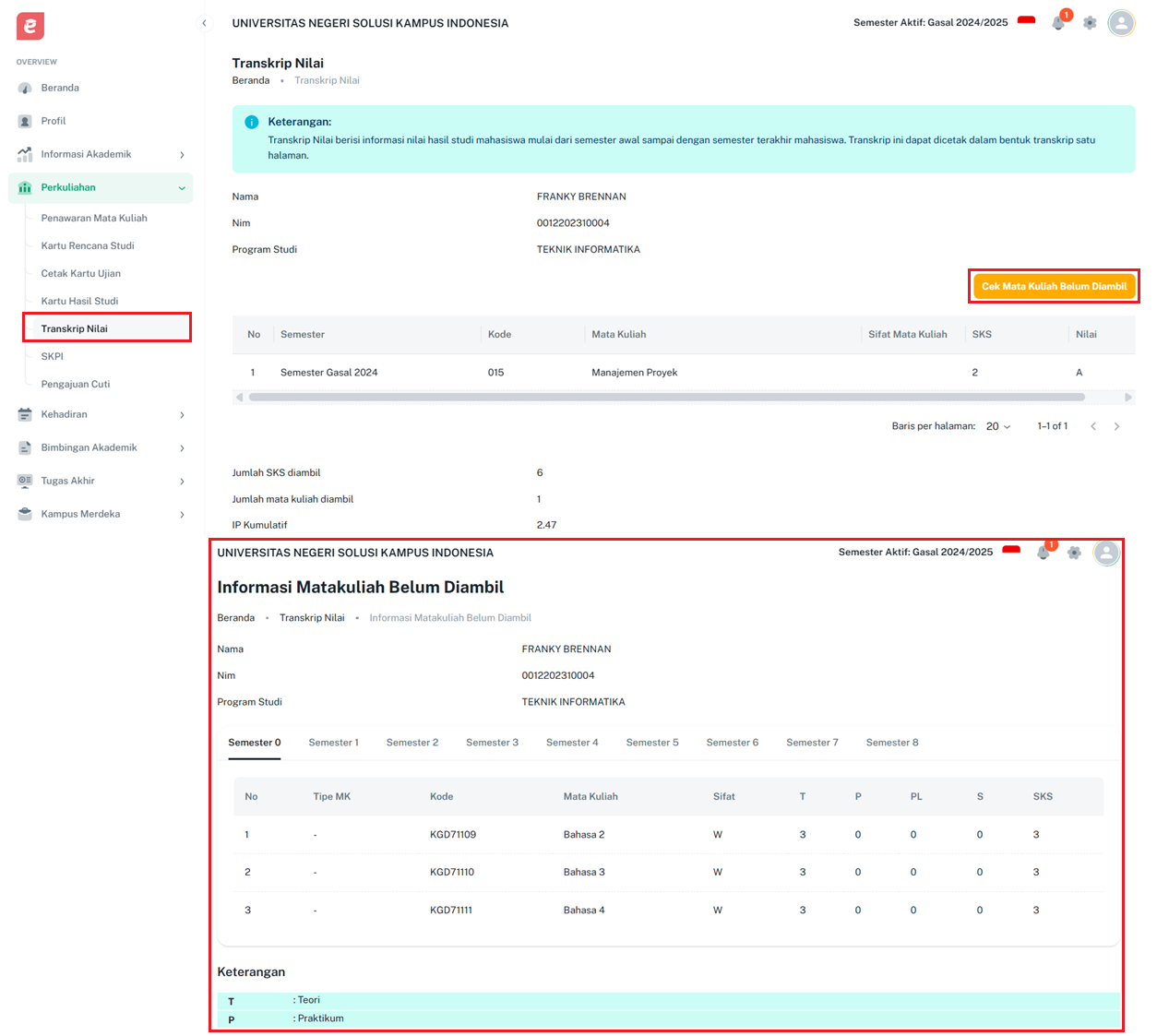1157x1036 pixels.
Task: Open Cetak Kartu Ujian menu item
Action: coord(81,274)
